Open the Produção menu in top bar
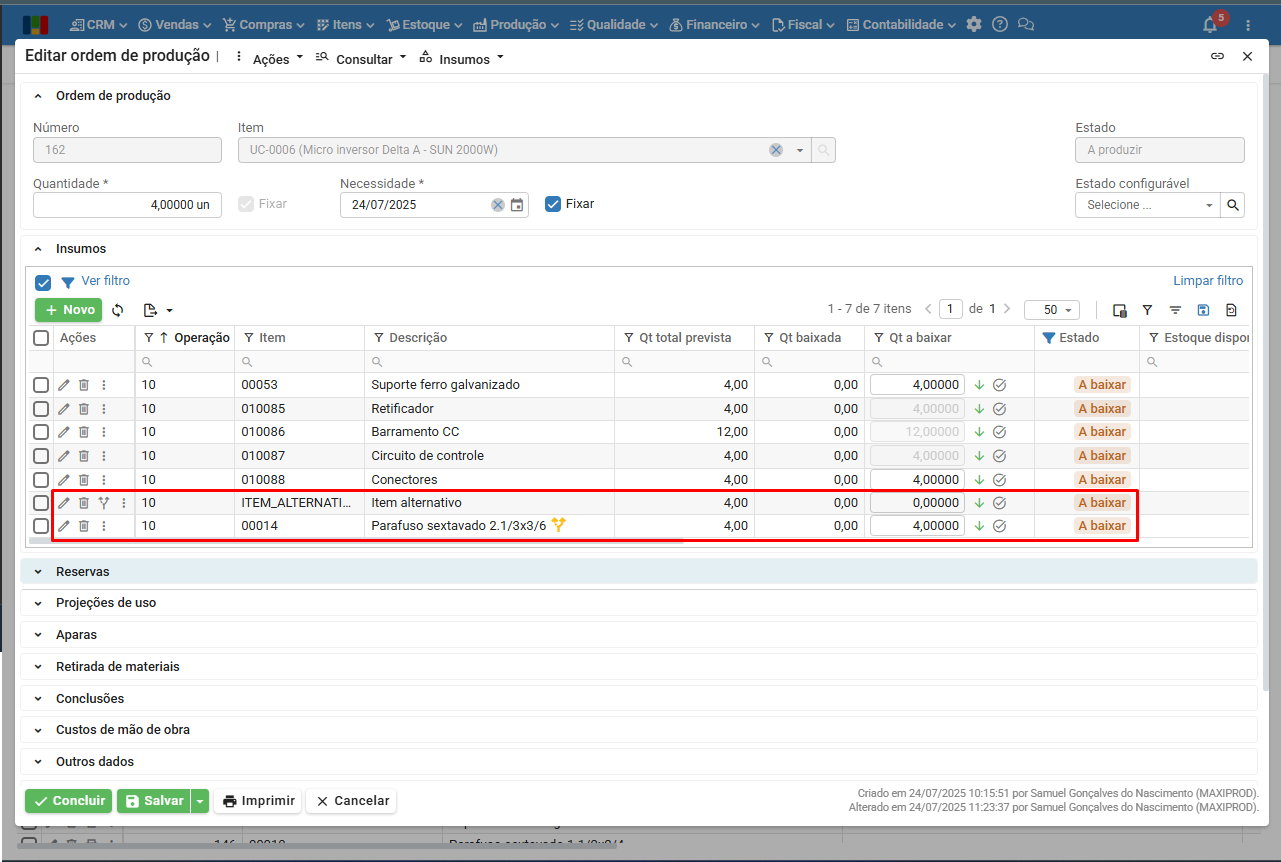Image resolution: width=1281 pixels, height=862 pixels. pos(516,25)
